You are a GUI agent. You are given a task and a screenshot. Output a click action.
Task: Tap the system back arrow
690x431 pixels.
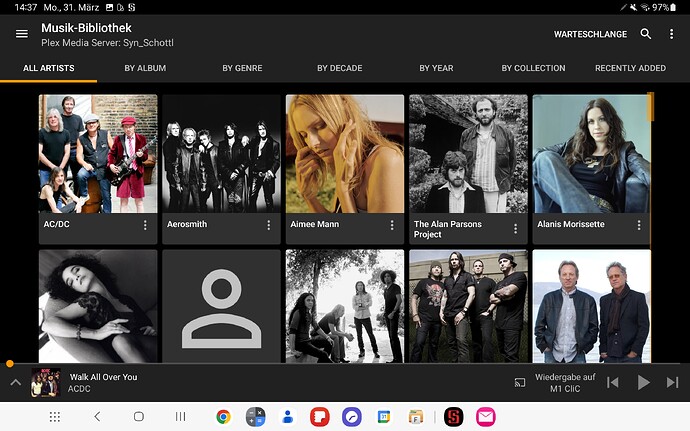coord(97,416)
